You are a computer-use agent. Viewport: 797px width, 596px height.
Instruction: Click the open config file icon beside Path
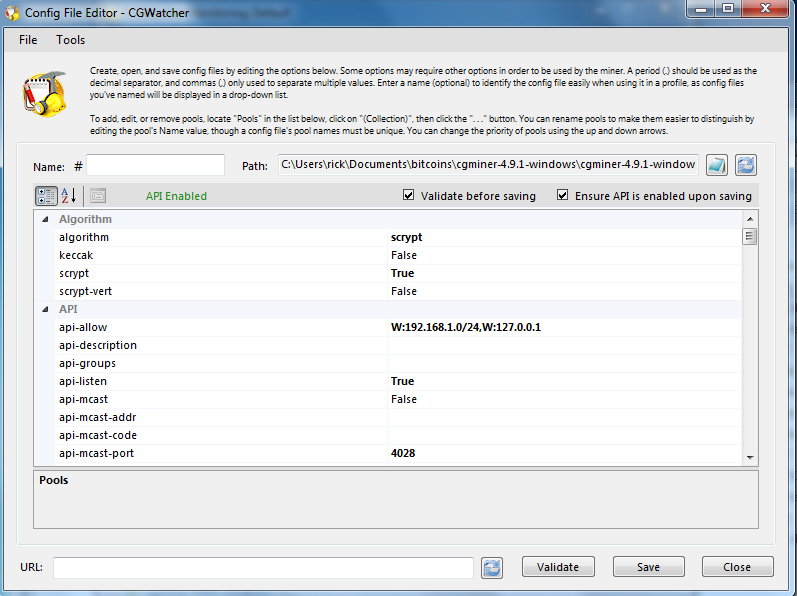click(717, 165)
